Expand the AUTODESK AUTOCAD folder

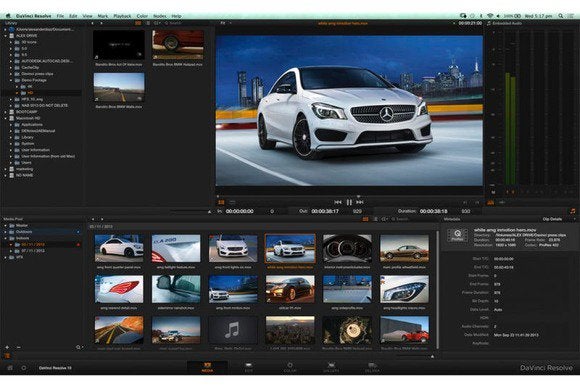click(11, 61)
